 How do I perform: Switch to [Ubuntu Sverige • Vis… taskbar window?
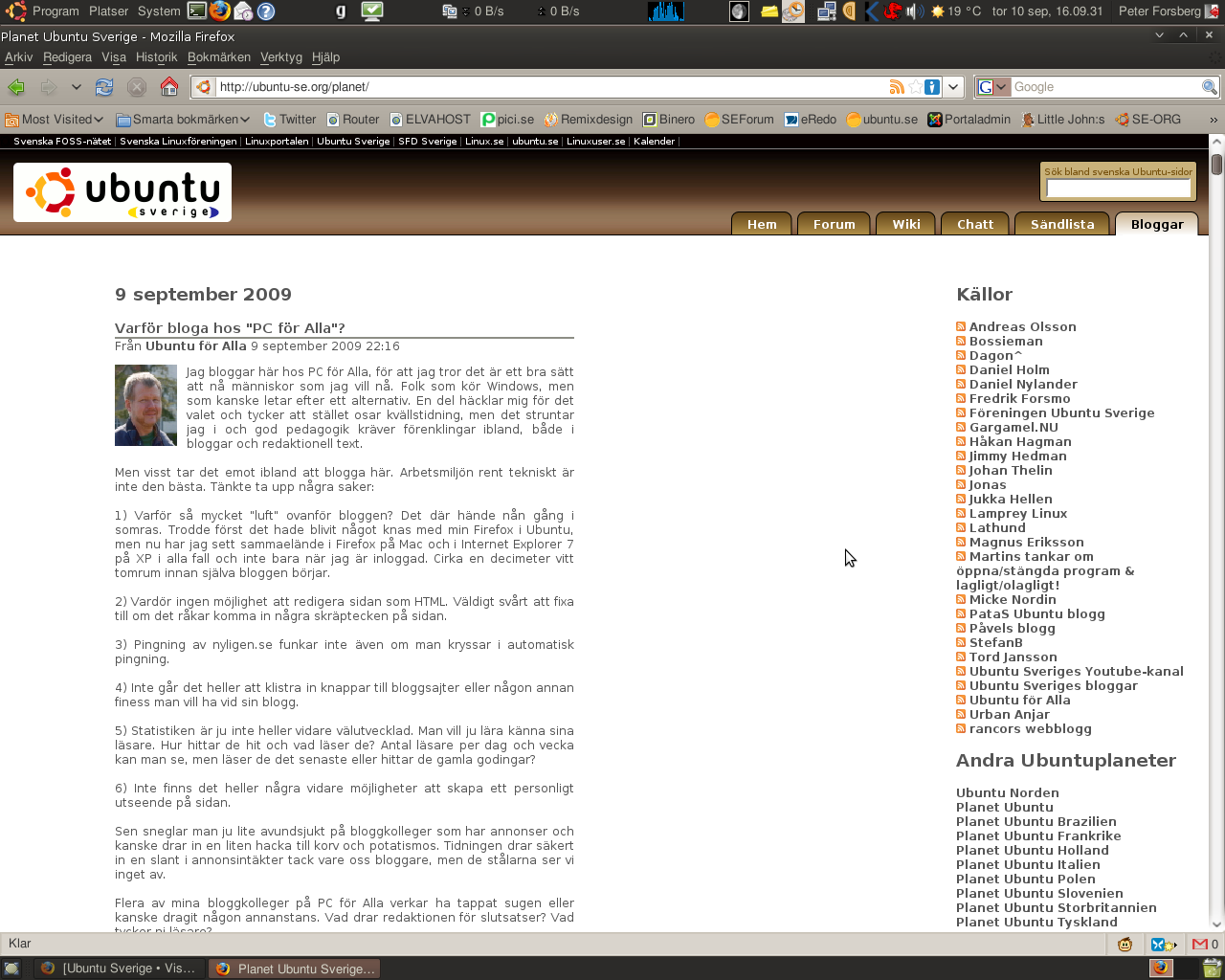click(x=119, y=969)
